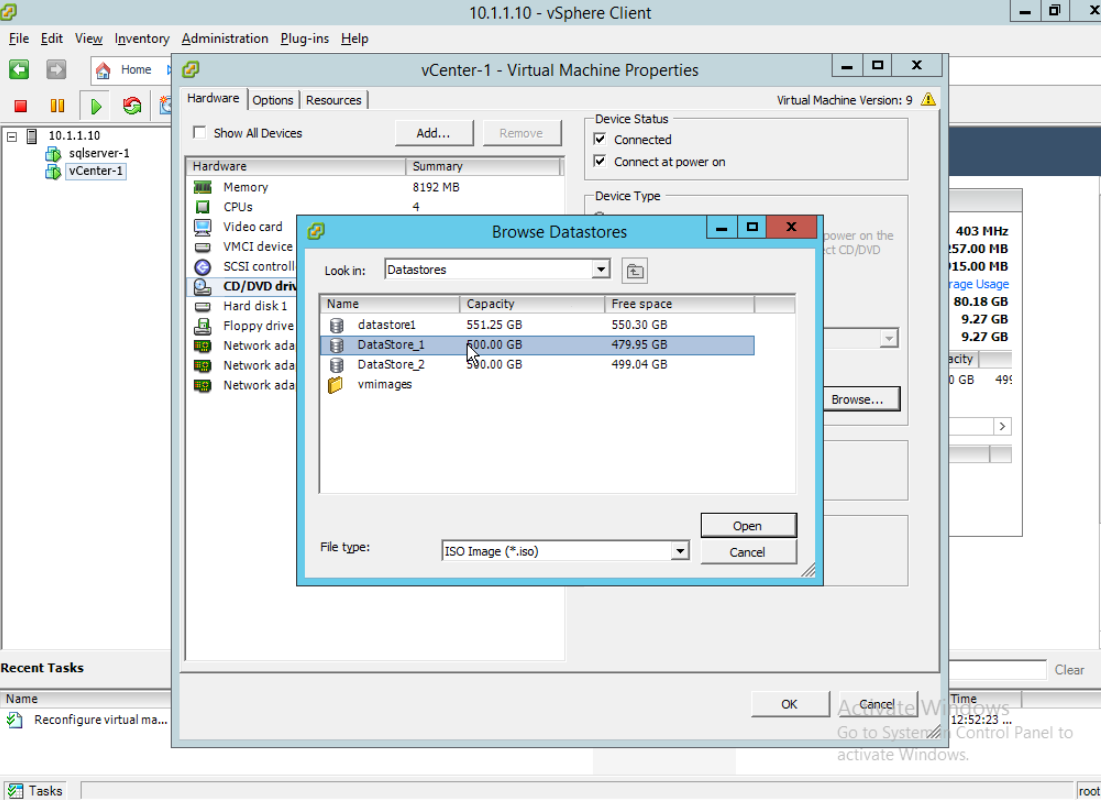The width and height of the screenshot is (1101, 800).
Task: Click Cancel in Virtual Machine Properties
Action: (878, 704)
